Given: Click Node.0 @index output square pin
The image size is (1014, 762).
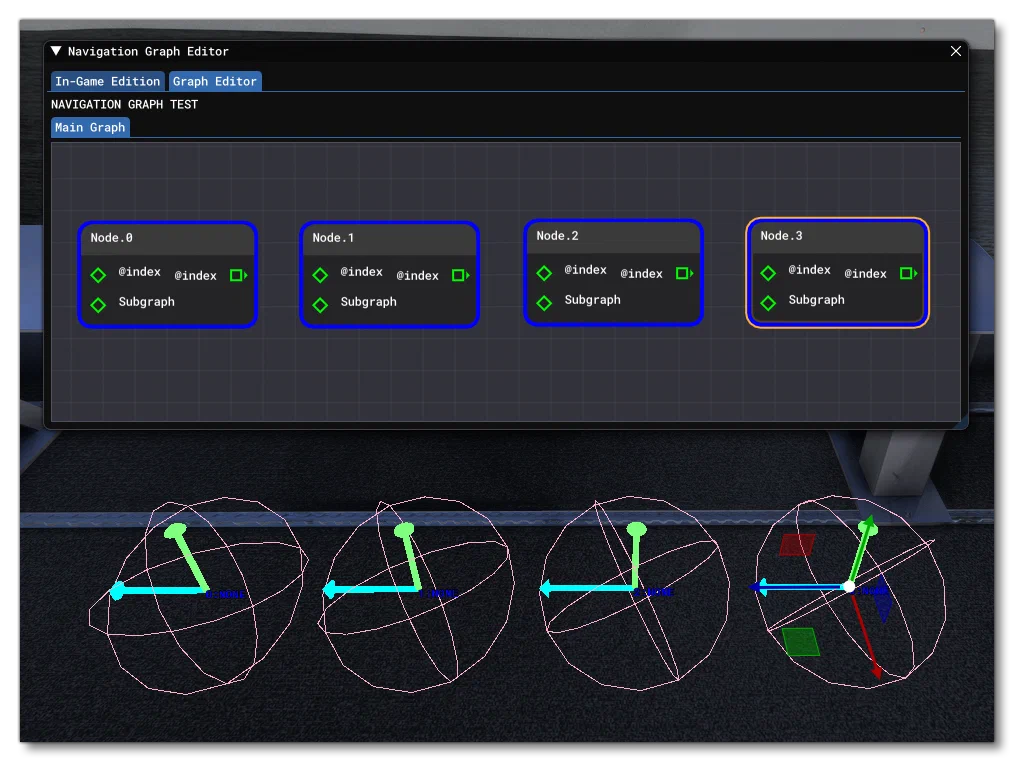Looking at the screenshot, I should click(x=238, y=276).
